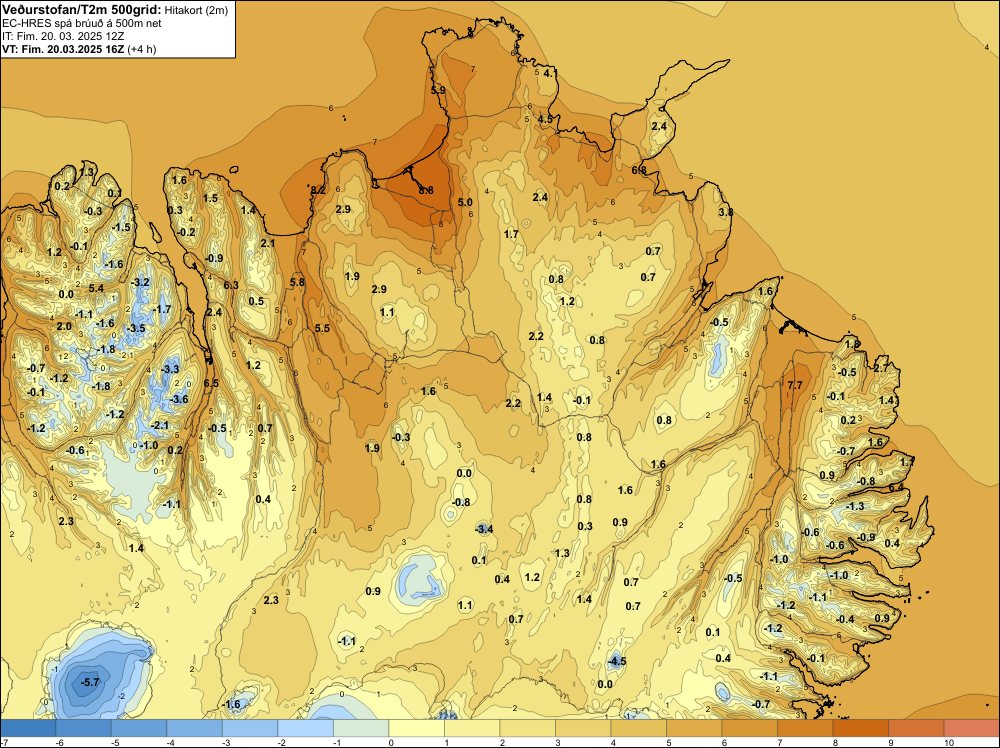Click the 'EC-HRES spá brúuð á 500m net' line
This screenshot has width=1000, height=748.
[82, 23]
